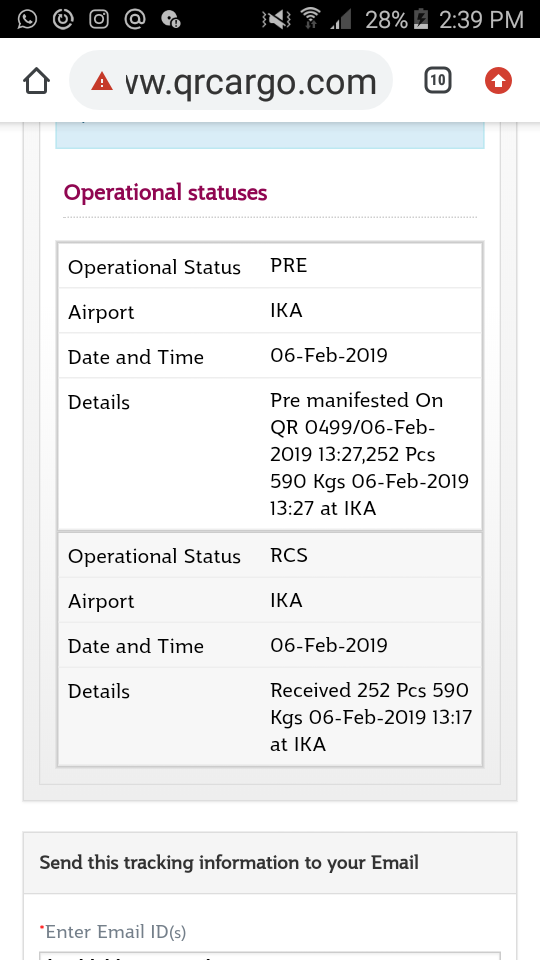
Task: Tap the second status bar circular icon
Action: click(62, 20)
